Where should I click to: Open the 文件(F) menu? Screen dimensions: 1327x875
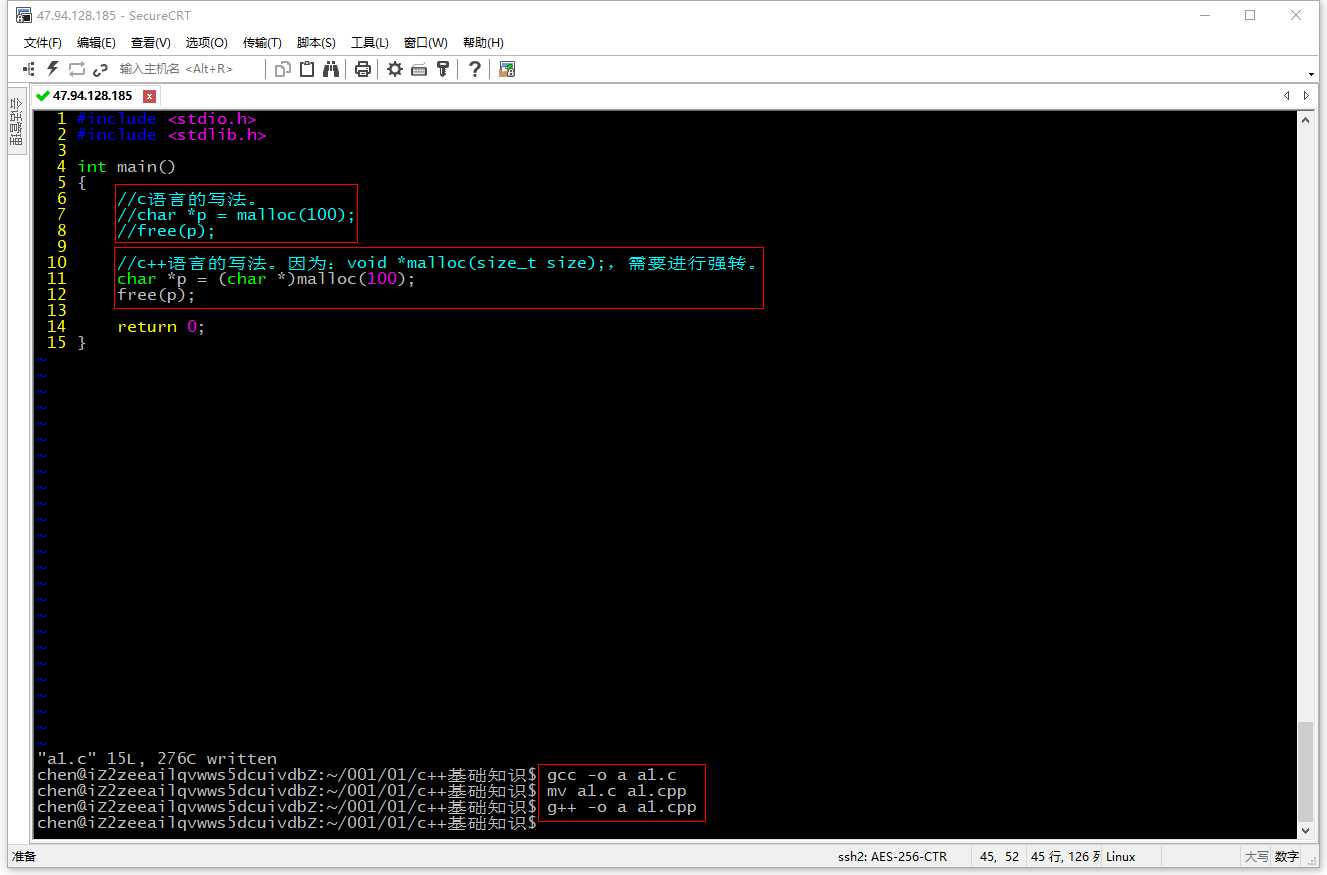tap(43, 43)
